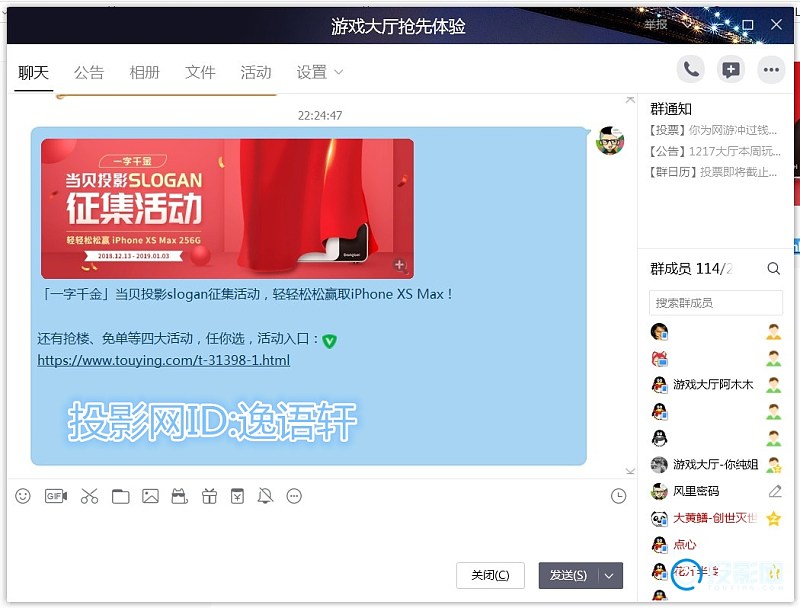The image size is (800, 608).
Task: Click the chat toolbar robot/app icon
Action: click(180, 496)
